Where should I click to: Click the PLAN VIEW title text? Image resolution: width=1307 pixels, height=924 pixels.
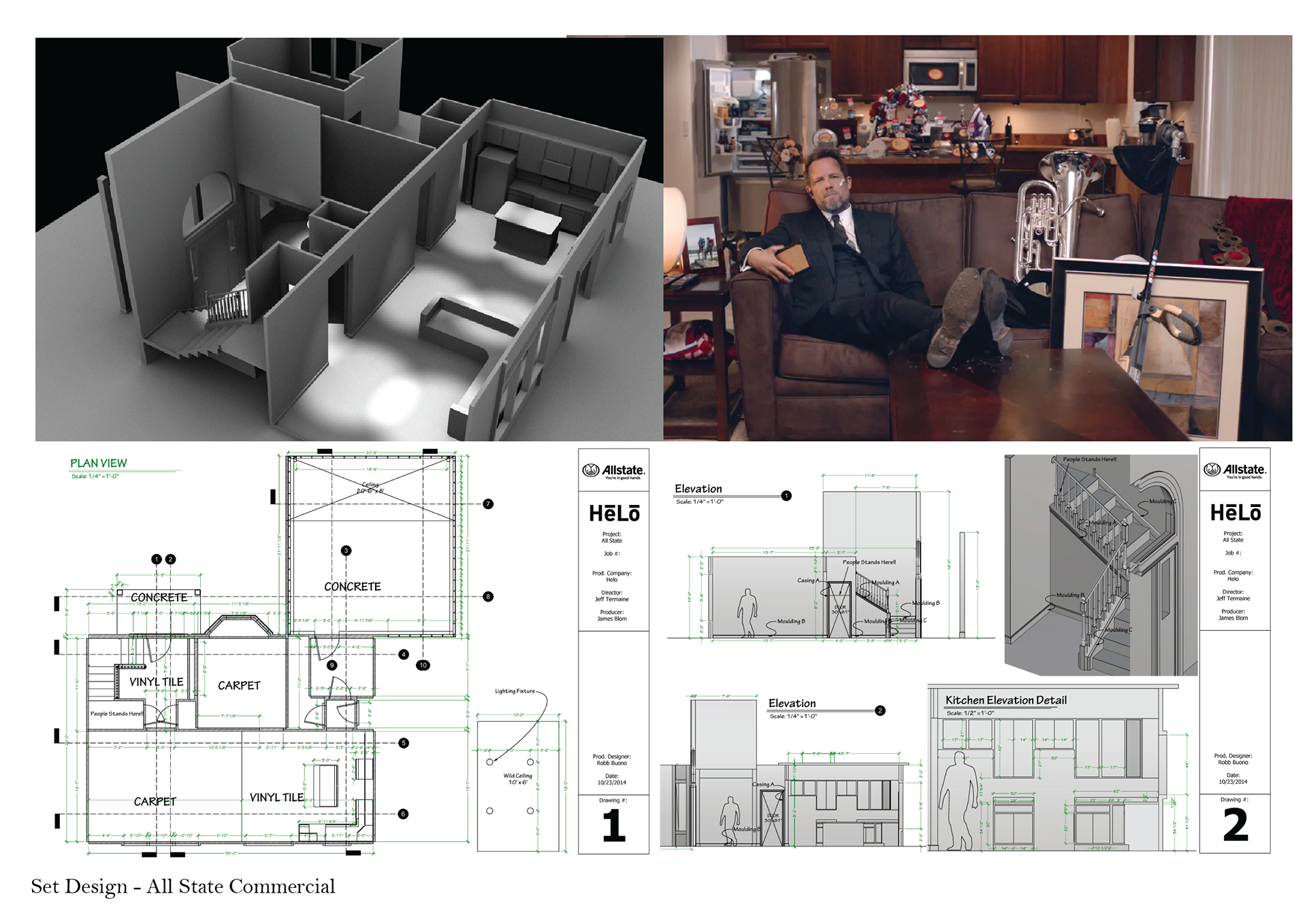tap(99, 463)
